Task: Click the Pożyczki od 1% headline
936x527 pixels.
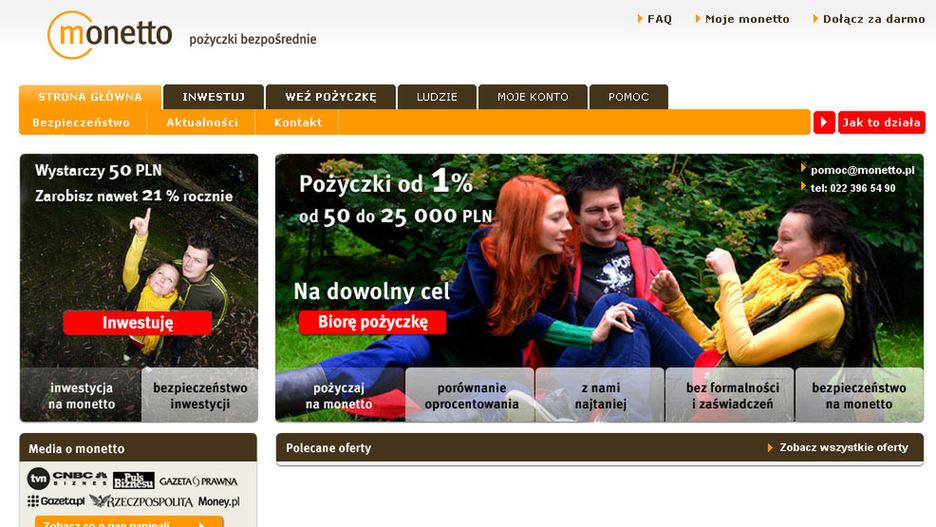Action: click(386, 181)
